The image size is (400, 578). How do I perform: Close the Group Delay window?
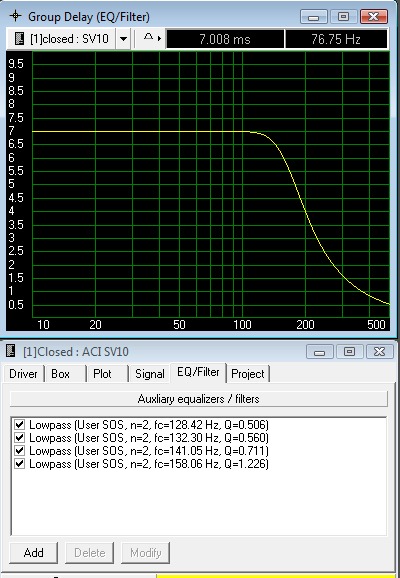[373, 17]
